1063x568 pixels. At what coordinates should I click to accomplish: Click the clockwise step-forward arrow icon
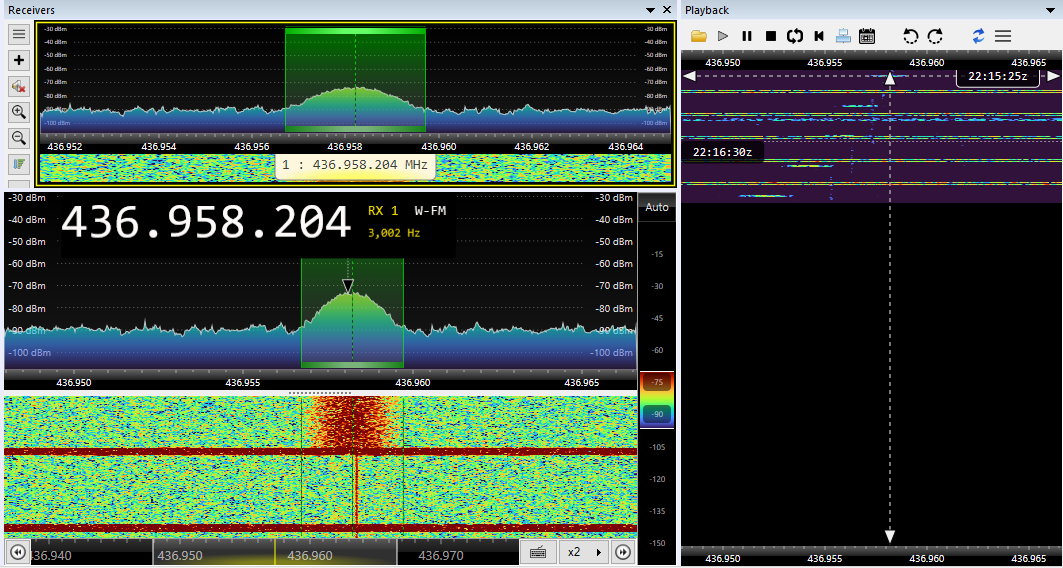click(935, 36)
